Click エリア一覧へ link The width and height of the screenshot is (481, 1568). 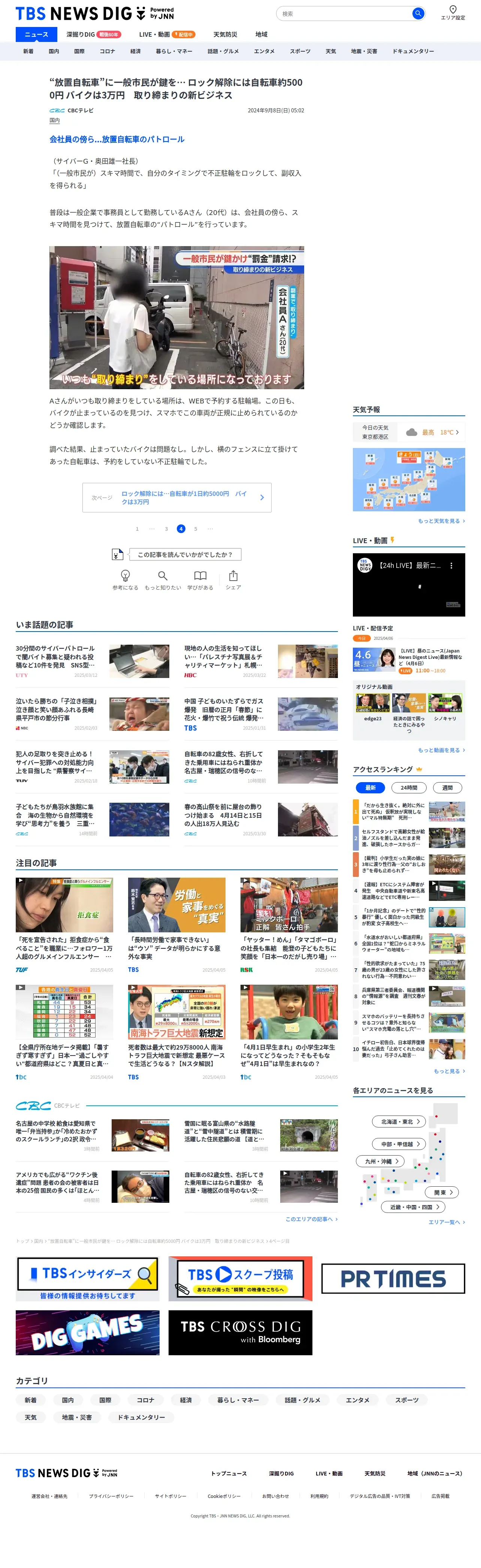point(447,1222)
